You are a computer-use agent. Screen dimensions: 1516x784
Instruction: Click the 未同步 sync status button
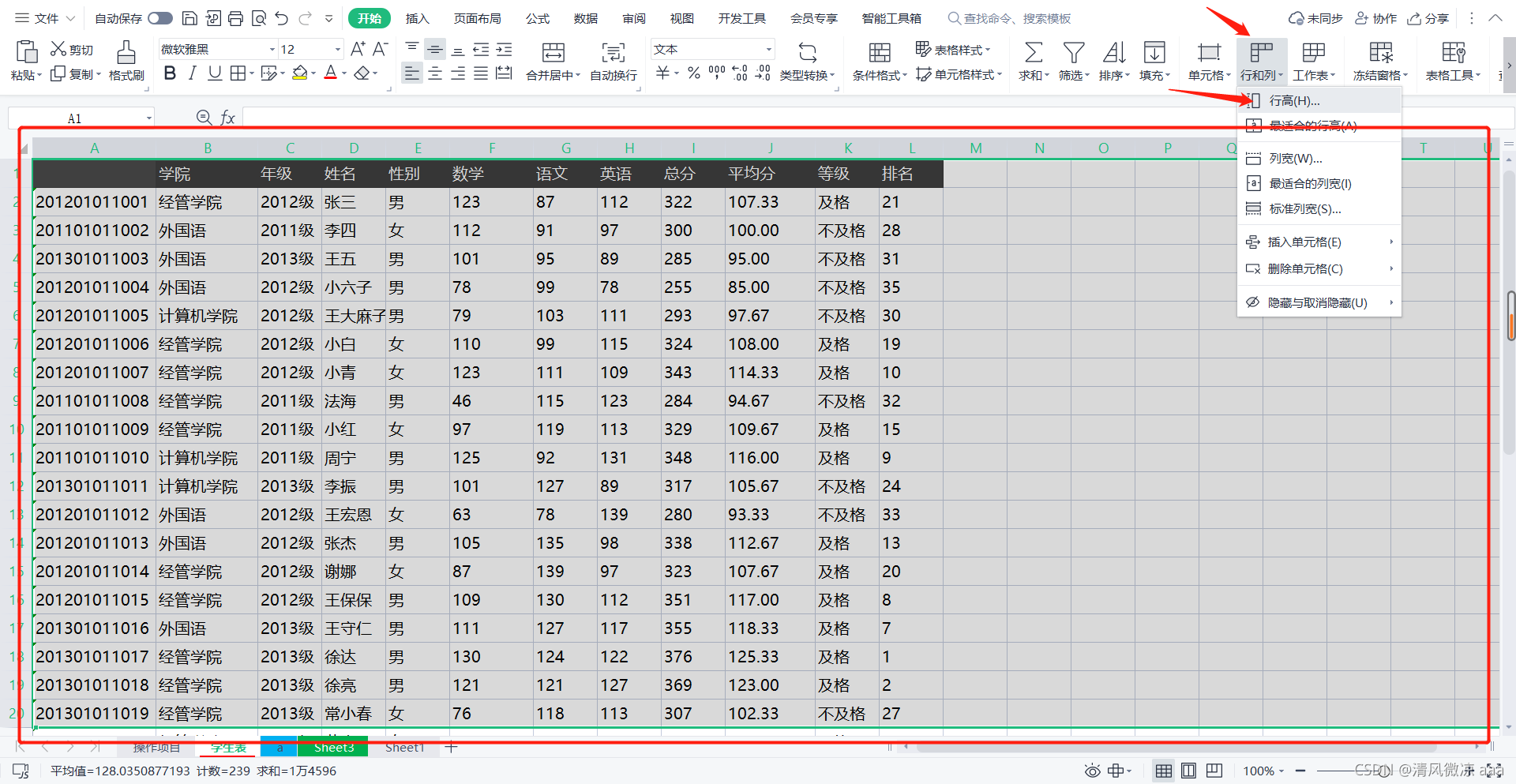tap(1315, 18)
